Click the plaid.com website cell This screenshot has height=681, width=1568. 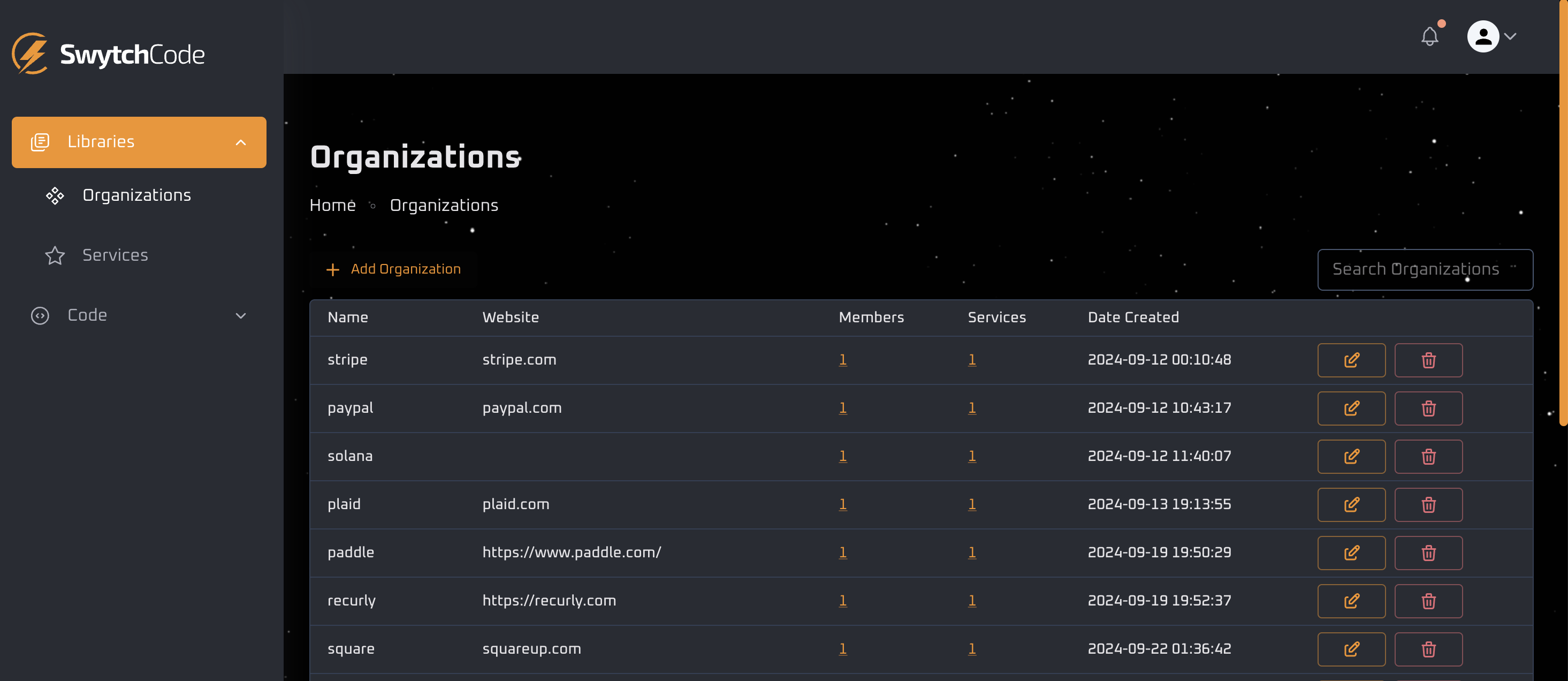click(515, 504)
